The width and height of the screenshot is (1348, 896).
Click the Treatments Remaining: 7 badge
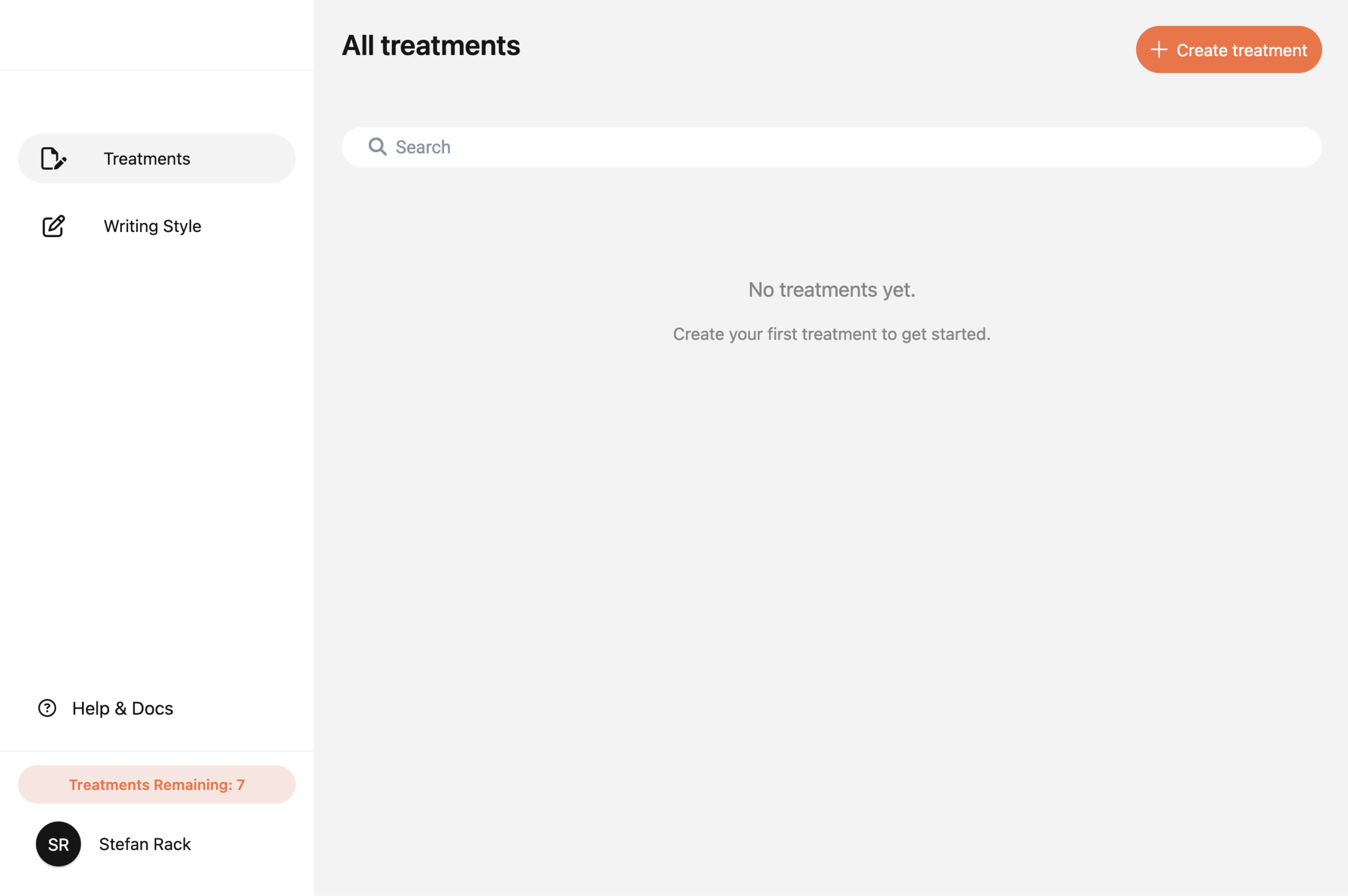point(157,784)
